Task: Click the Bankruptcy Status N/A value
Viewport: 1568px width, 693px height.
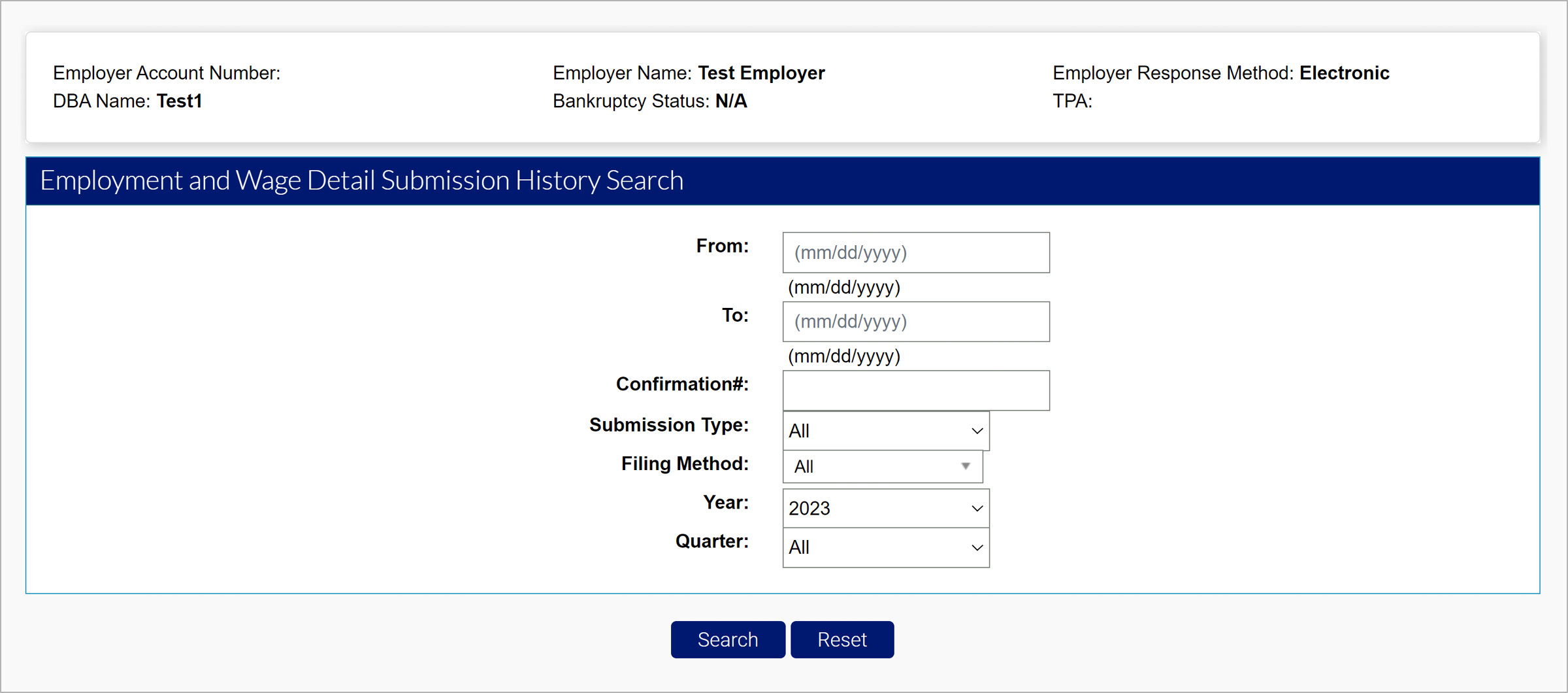Action: [x=731, y=101]
